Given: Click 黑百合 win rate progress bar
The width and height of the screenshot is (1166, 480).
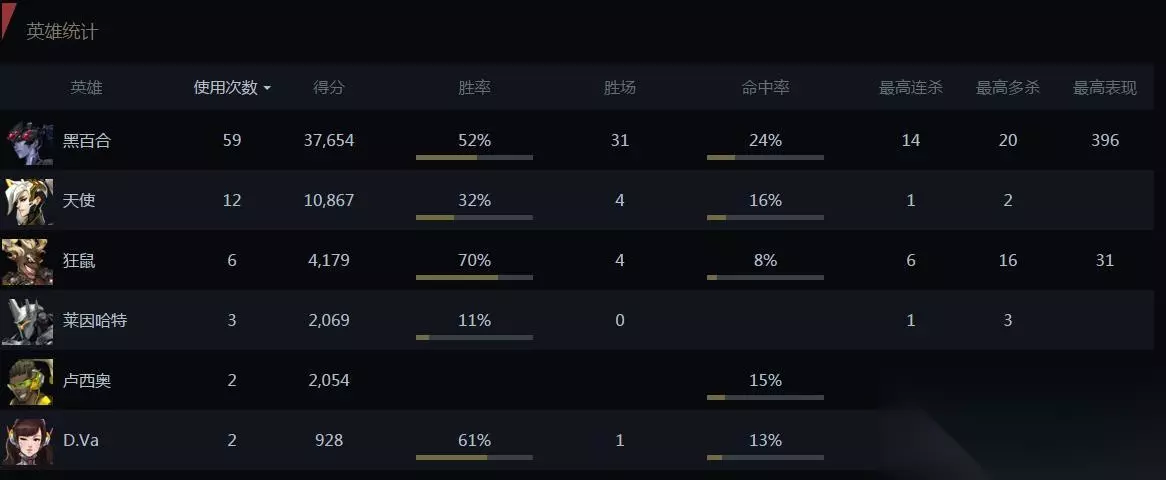Looking at the screenshot, I should [x=474, y=157].
